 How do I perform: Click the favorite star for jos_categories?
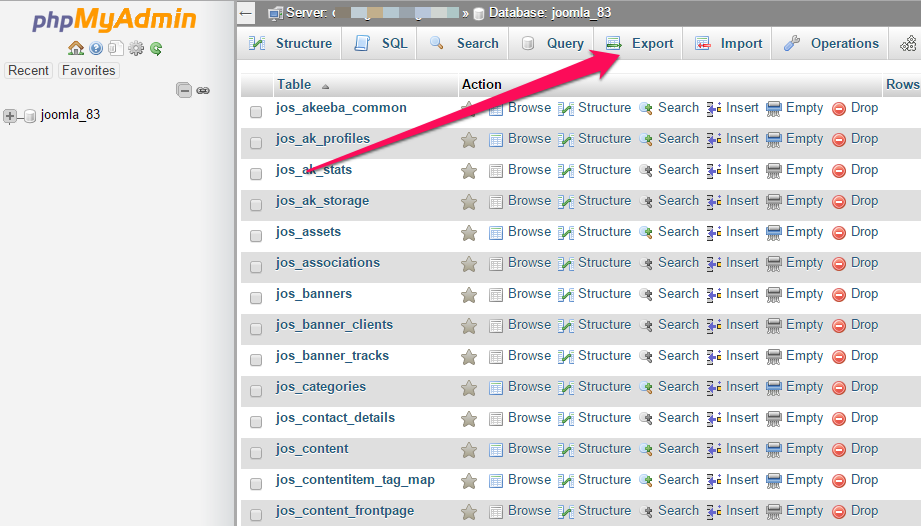tap(469, 387)
